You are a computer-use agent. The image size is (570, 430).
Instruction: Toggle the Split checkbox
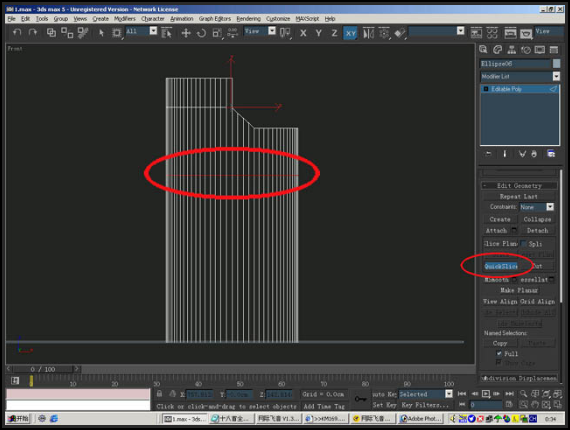523,244
